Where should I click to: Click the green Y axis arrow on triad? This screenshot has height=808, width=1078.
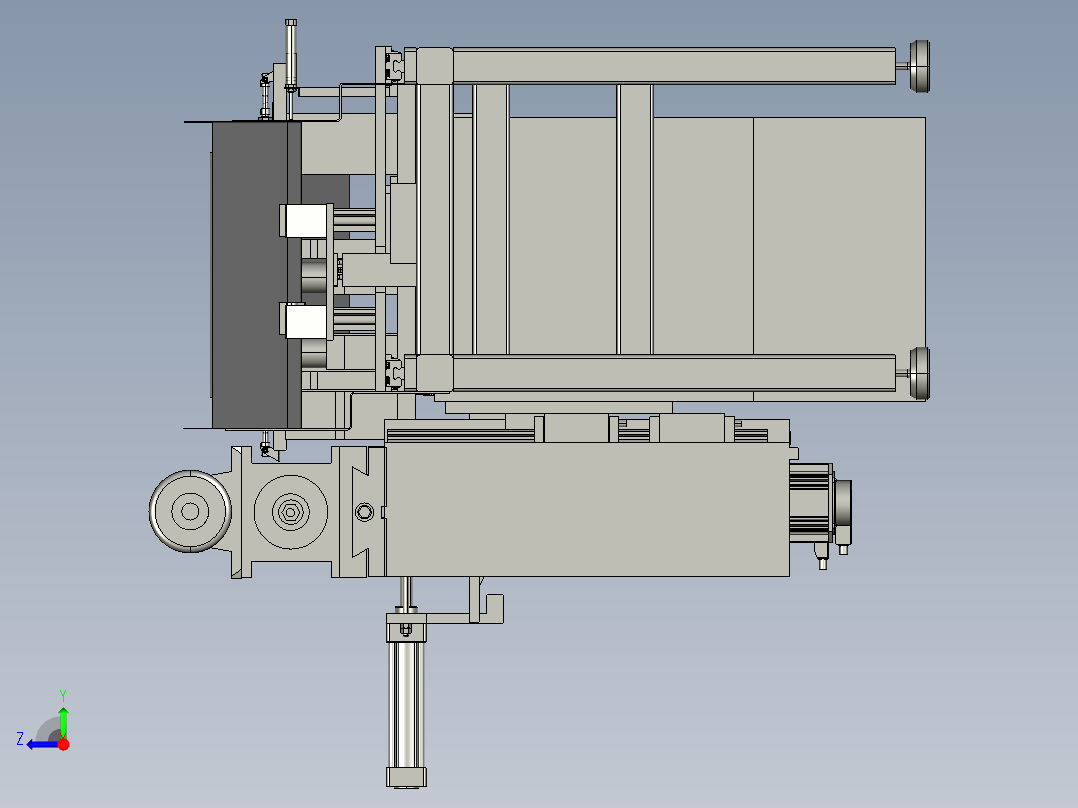pyautogui.click(x=63, y=721)
